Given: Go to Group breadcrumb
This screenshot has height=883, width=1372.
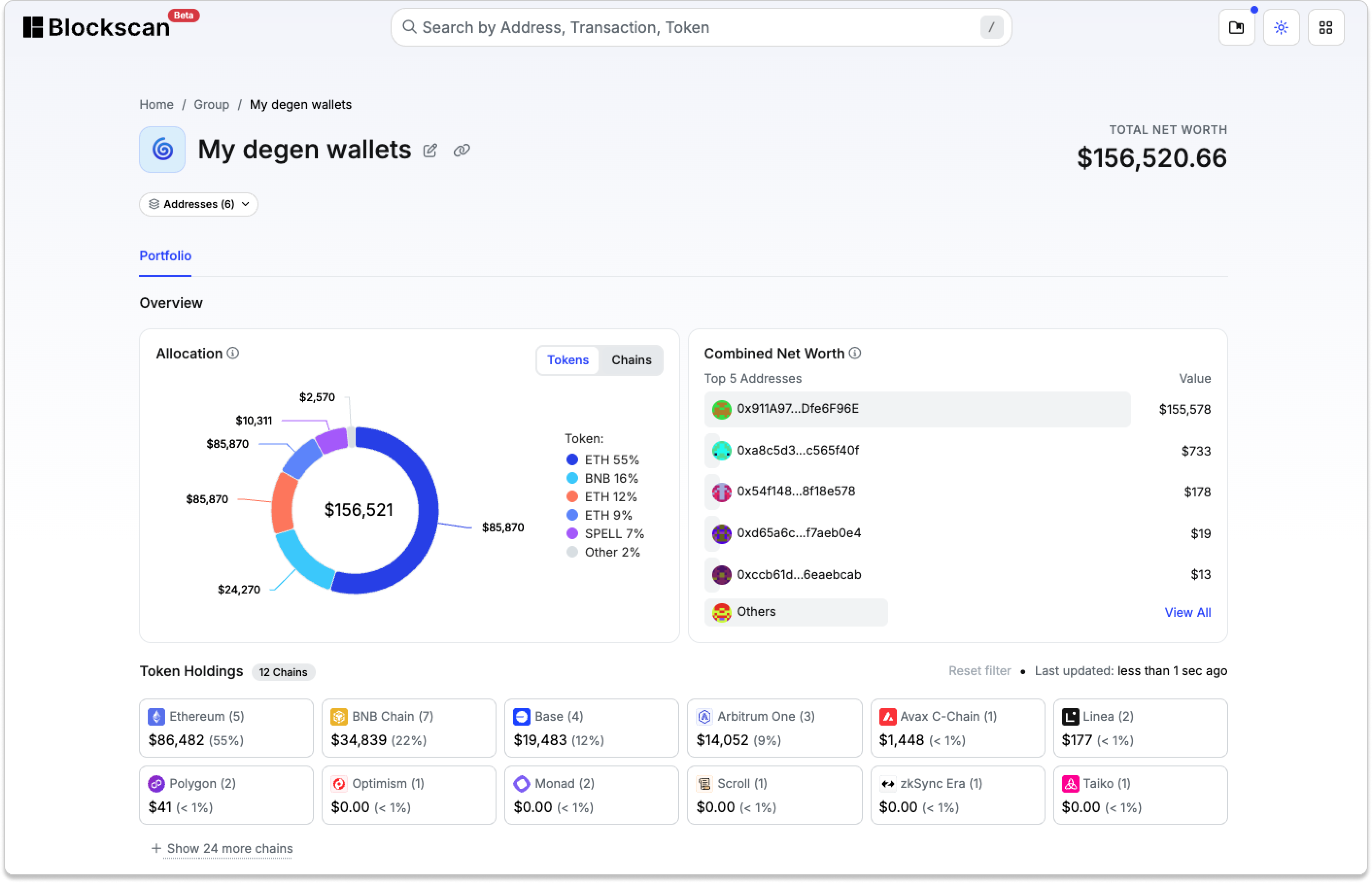Looking at the screenshot, I should click(211, 104).
